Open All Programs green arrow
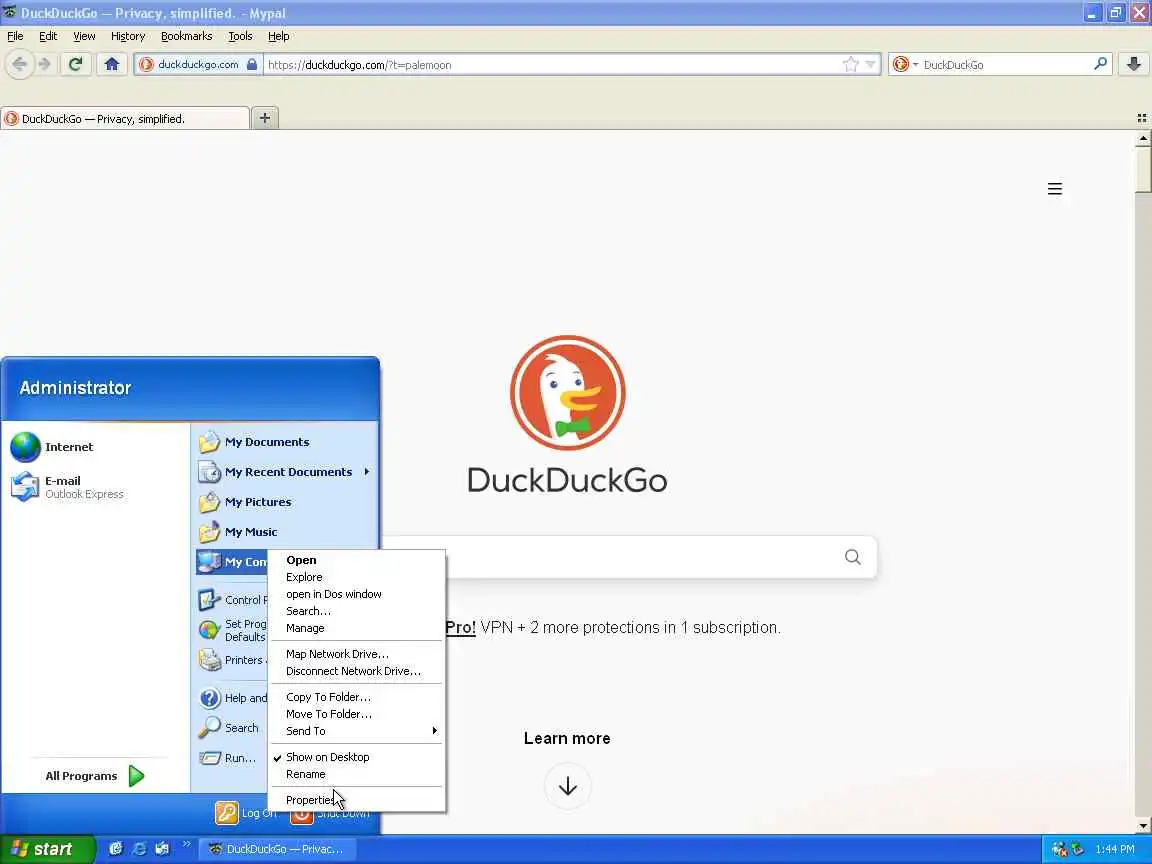This screenshot has height=864, width=1152. 136,776
